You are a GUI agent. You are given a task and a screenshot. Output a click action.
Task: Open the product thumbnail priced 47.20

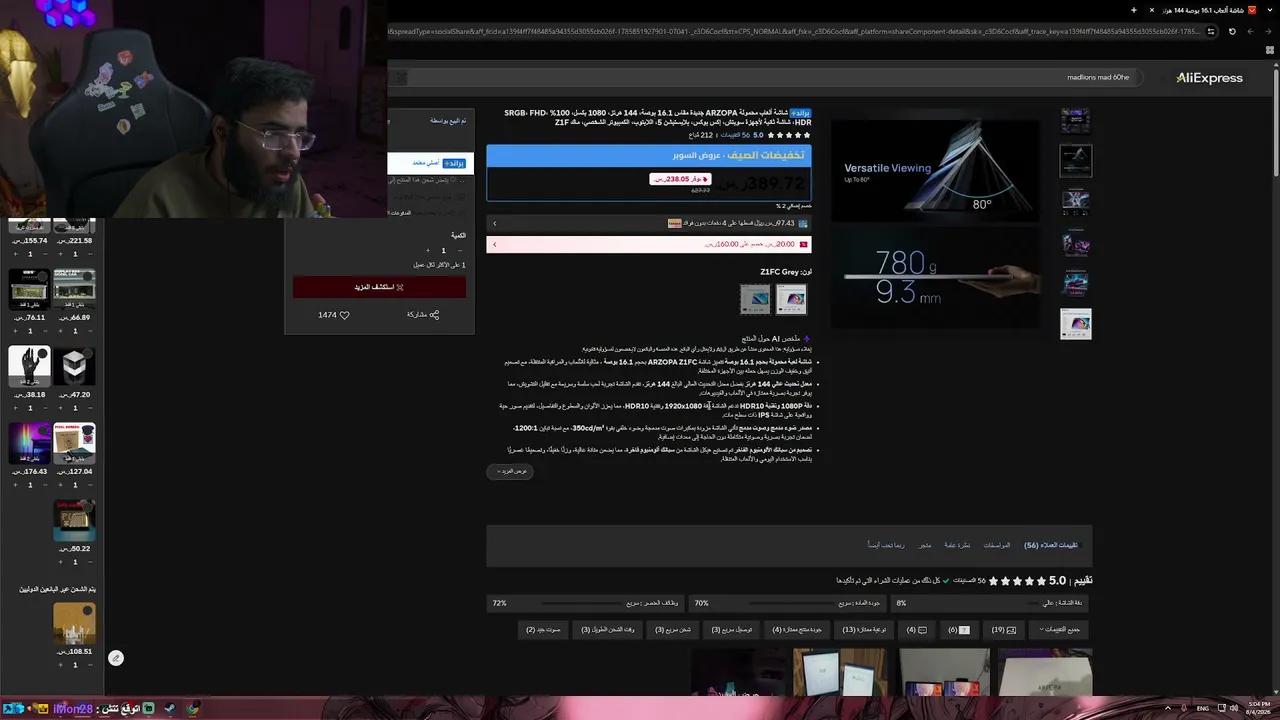click(74, 365)
